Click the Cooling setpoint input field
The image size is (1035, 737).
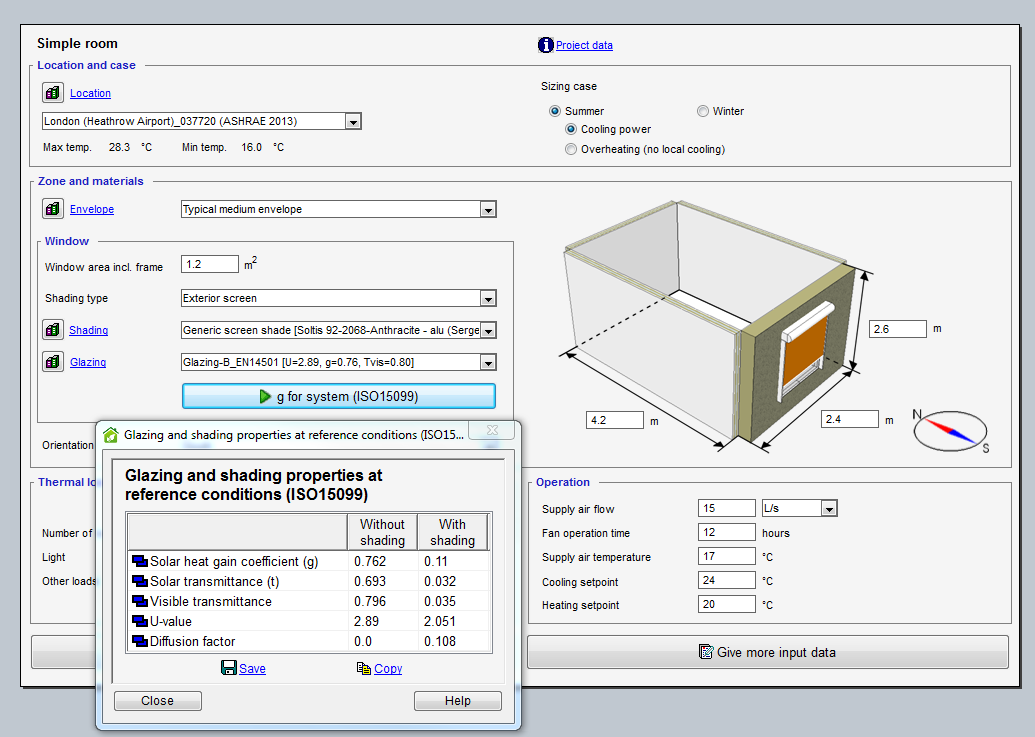(726, 580)
